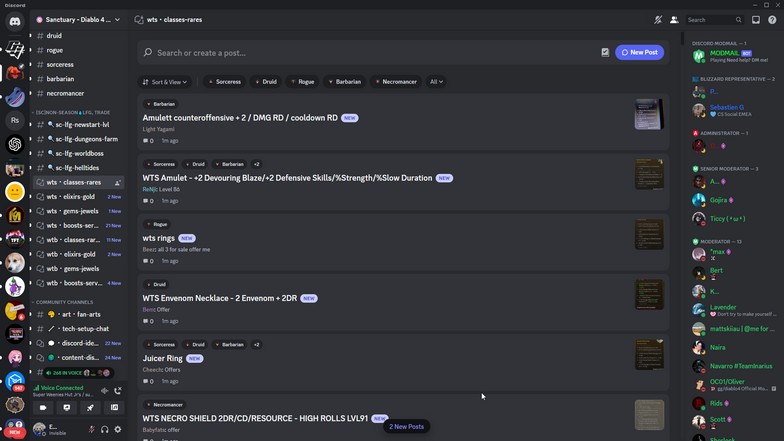Image resolution: width=784 pixels, height=441 pixels.
Task: Click magnifier icon in header Search box
Action: pyautogui.click(x=738, y=20)
